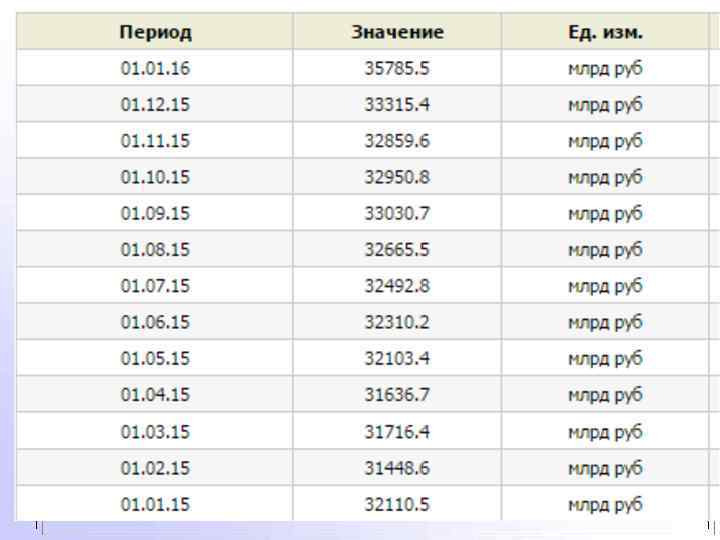Select the 01.08.15 period cell

155,250
